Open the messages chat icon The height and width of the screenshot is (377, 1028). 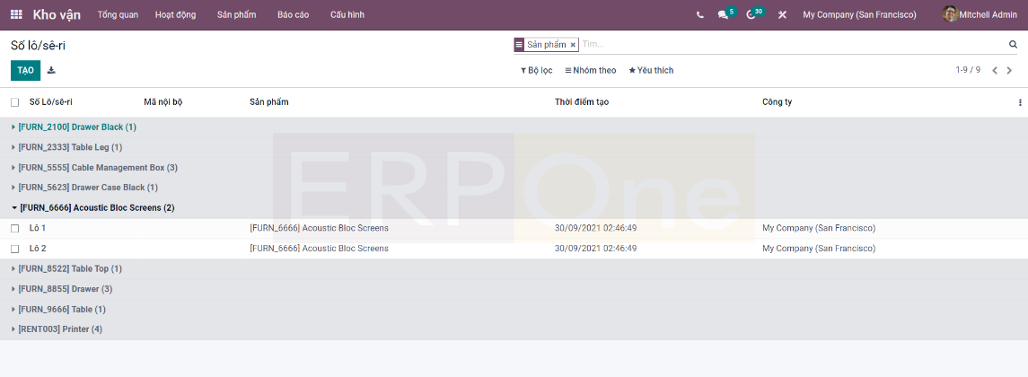click(722, 14)
